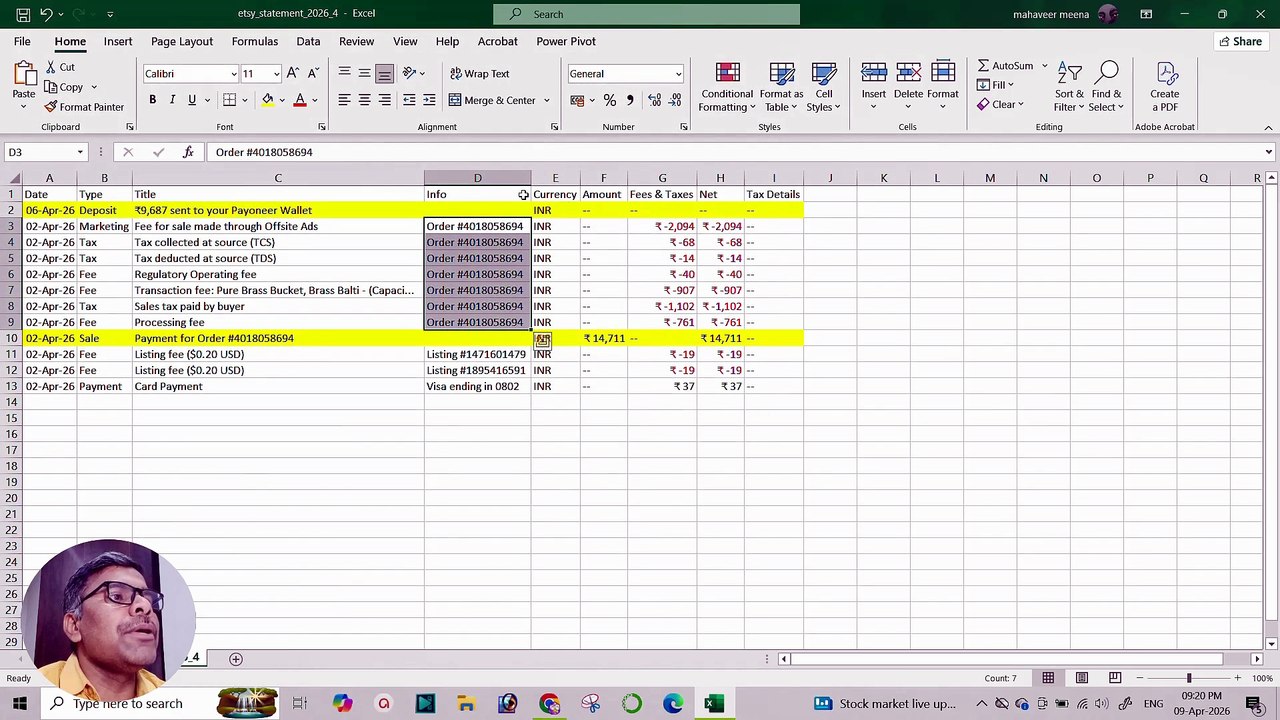Open the font name dropdown
The image size is (1280, 720).
click(234, 74)
